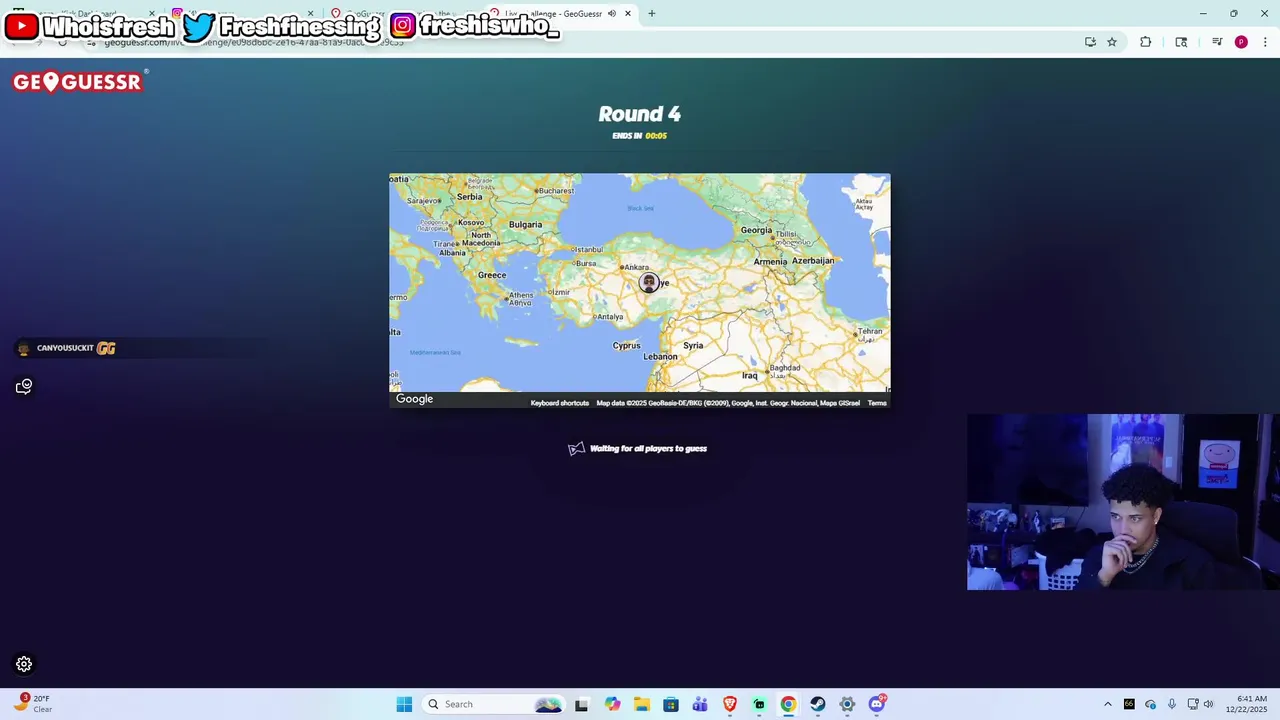
Task: Click Azerbaijan label on the map
Action: click(x=813, y=261)
